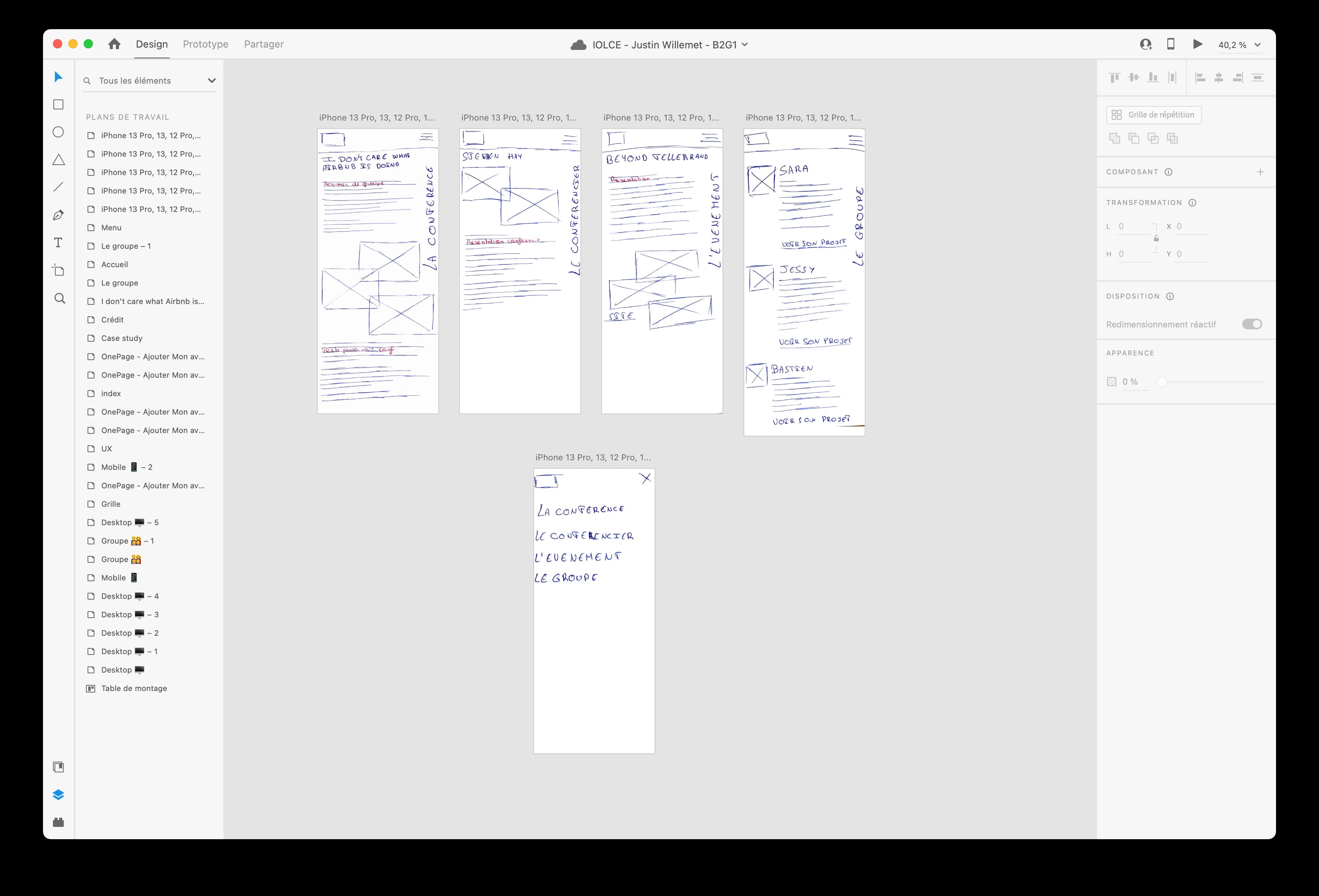This screenshot has width=1319, height=896.
Task: Click the Grille de répétition button
Action: point(1154,115)
